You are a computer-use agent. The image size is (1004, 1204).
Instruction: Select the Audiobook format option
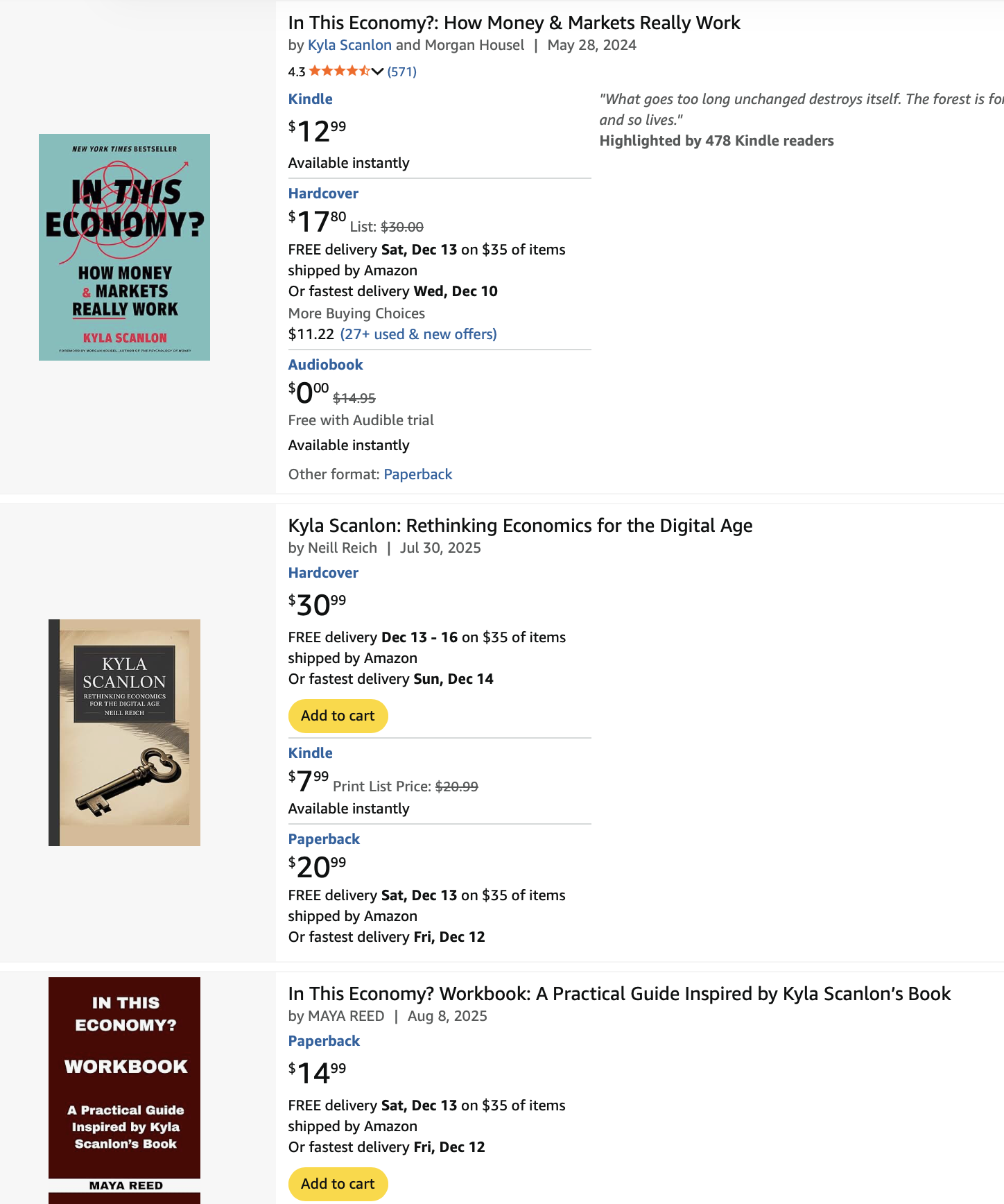pyautogui.click(x=325, y=365)
